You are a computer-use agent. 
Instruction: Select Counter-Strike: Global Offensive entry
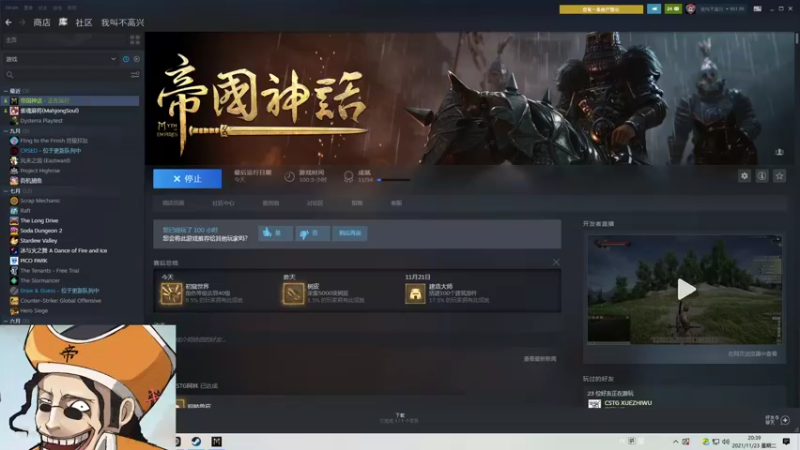(x=61, y=301)
